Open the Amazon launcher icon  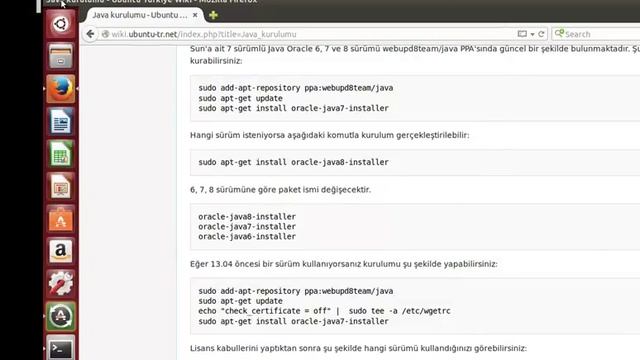tap(60, 251)
